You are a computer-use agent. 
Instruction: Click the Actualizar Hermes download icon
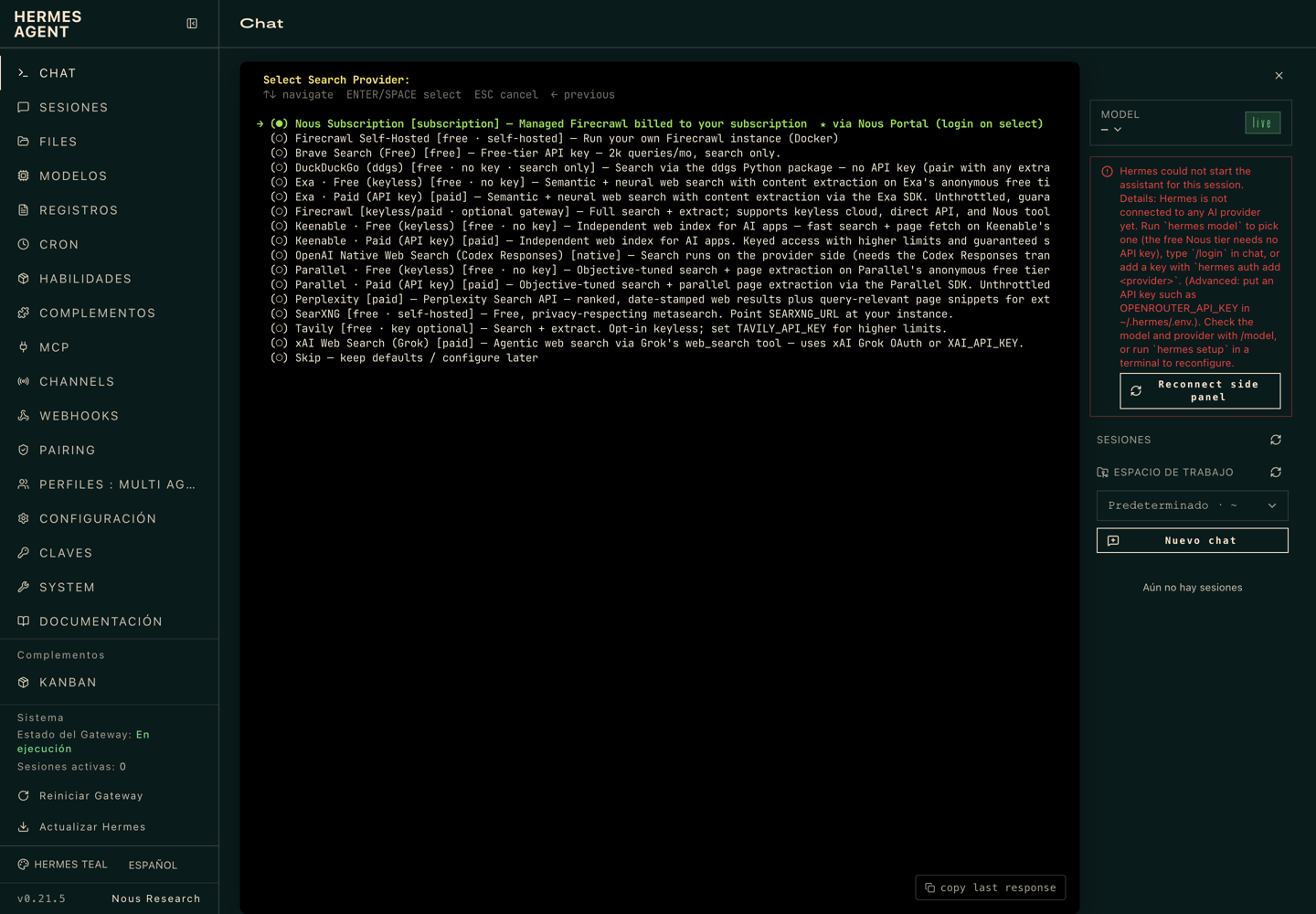pyautogui.click(x=24, y=827)
